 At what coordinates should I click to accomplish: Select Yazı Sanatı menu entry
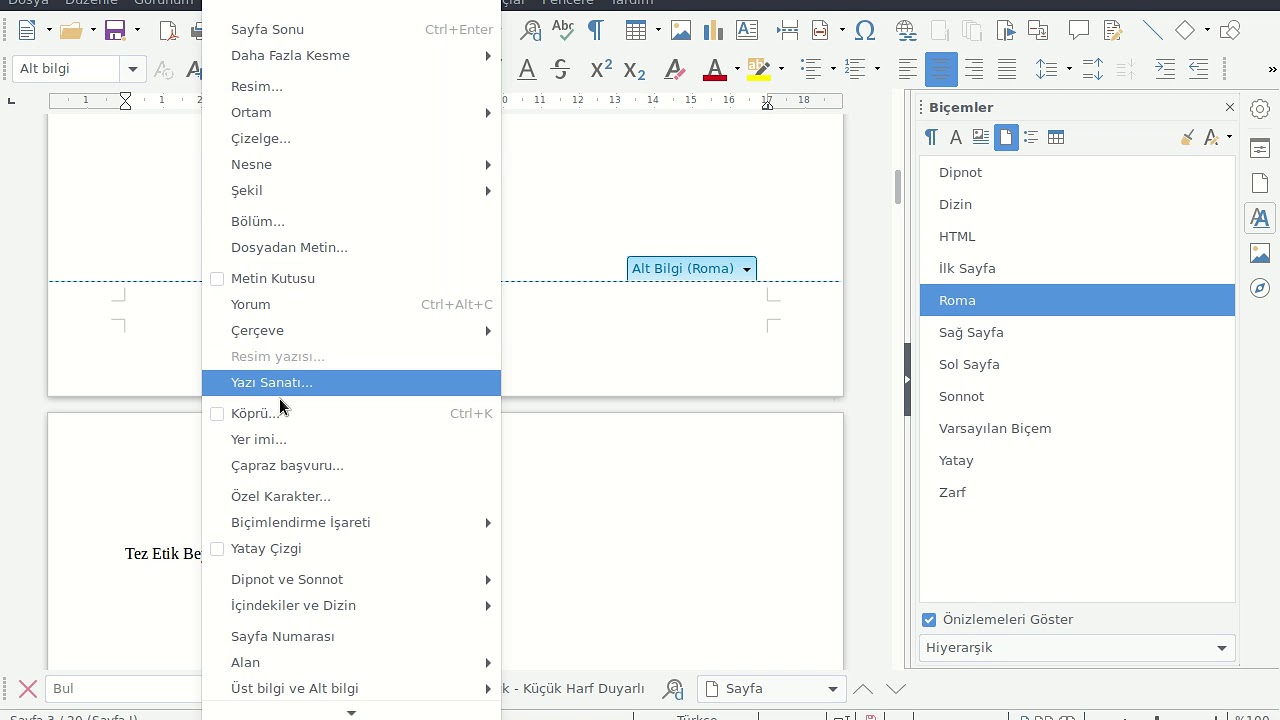351,382
